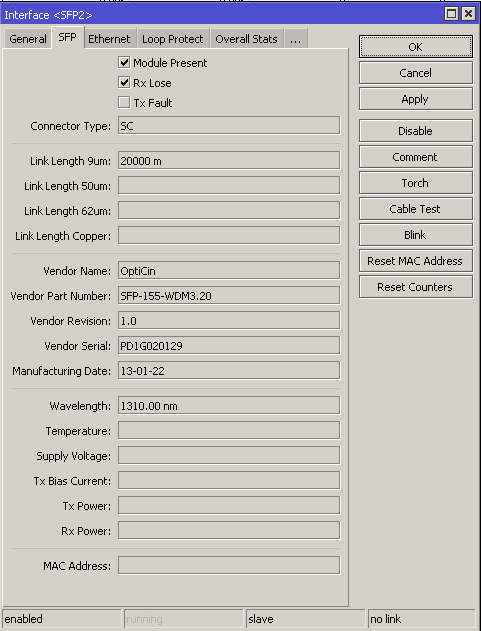Screen dimensions: 481x631
Task: Apply the interface settings
Action: tap(416, 99)
